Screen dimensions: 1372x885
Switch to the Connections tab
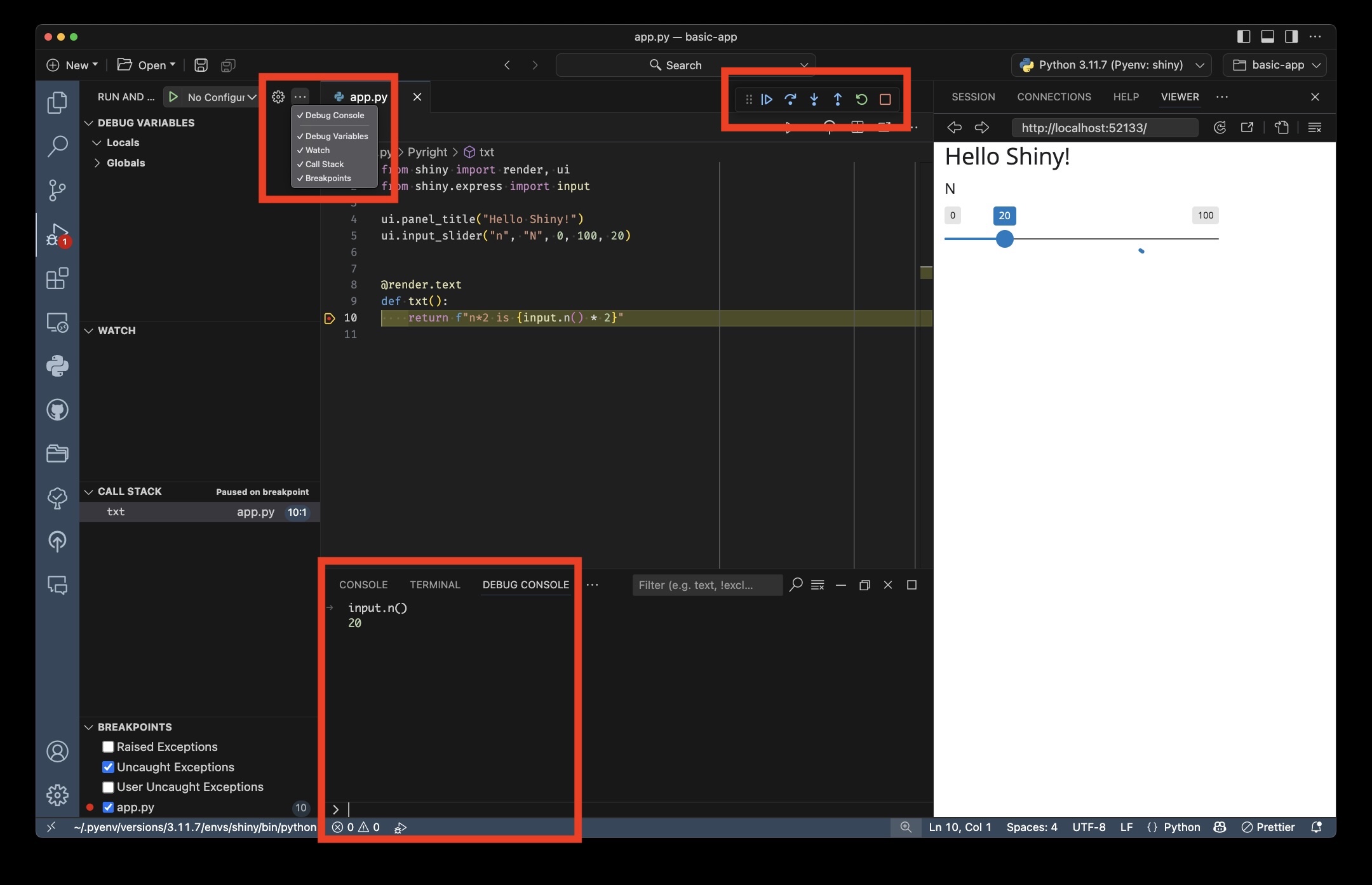1054,97
